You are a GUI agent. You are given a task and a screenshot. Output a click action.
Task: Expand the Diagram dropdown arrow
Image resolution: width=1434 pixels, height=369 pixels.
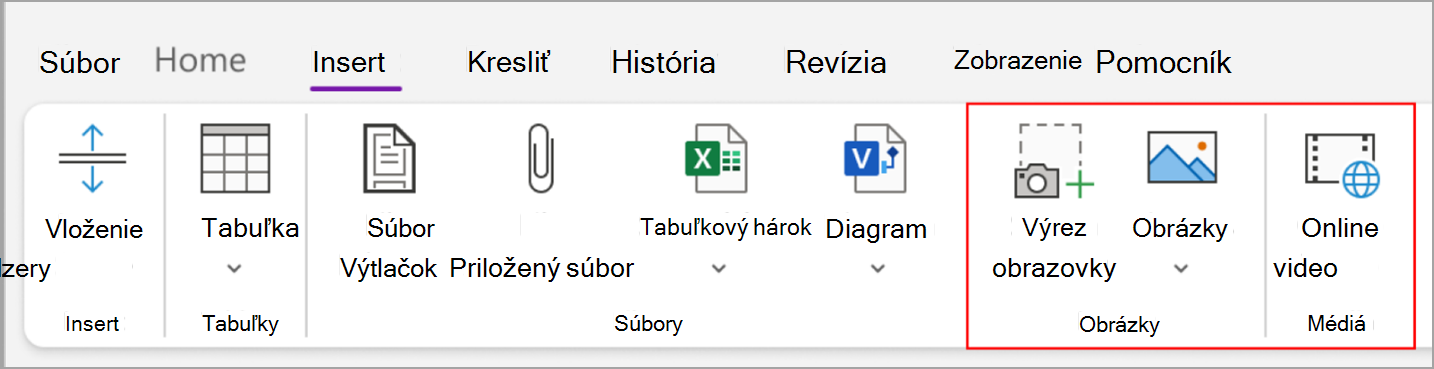point(877,268)
